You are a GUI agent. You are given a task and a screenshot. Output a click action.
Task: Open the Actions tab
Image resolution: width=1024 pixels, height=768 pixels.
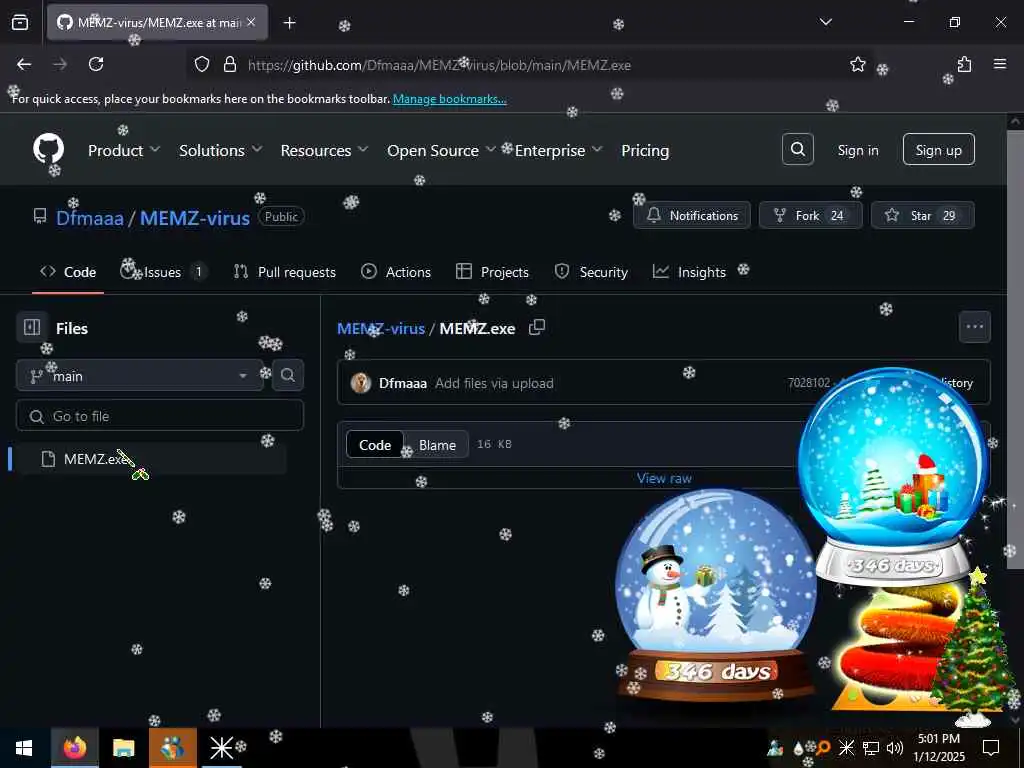396,272
